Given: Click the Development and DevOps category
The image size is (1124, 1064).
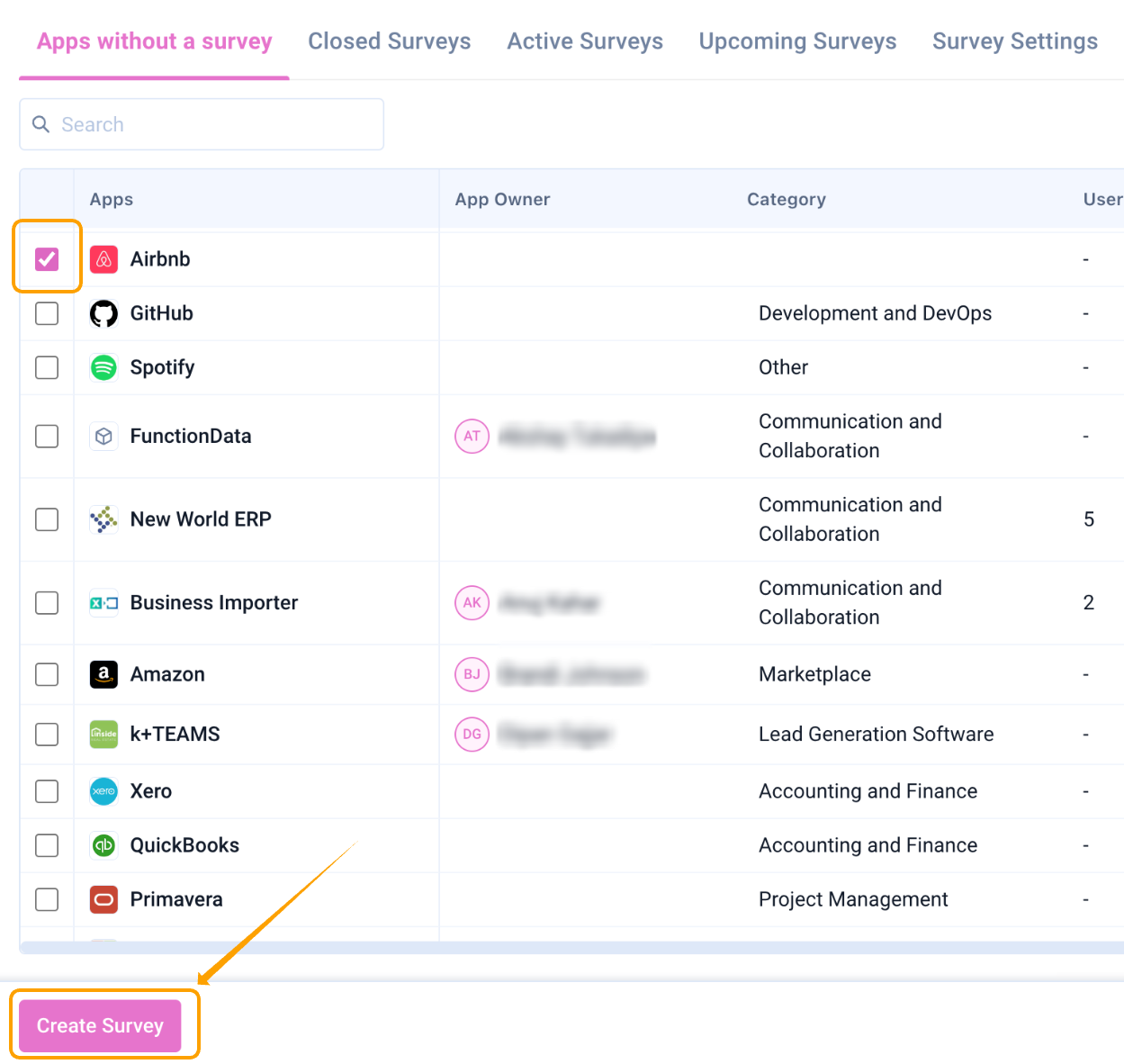Looking at the screenshot, I should point(876,313).
